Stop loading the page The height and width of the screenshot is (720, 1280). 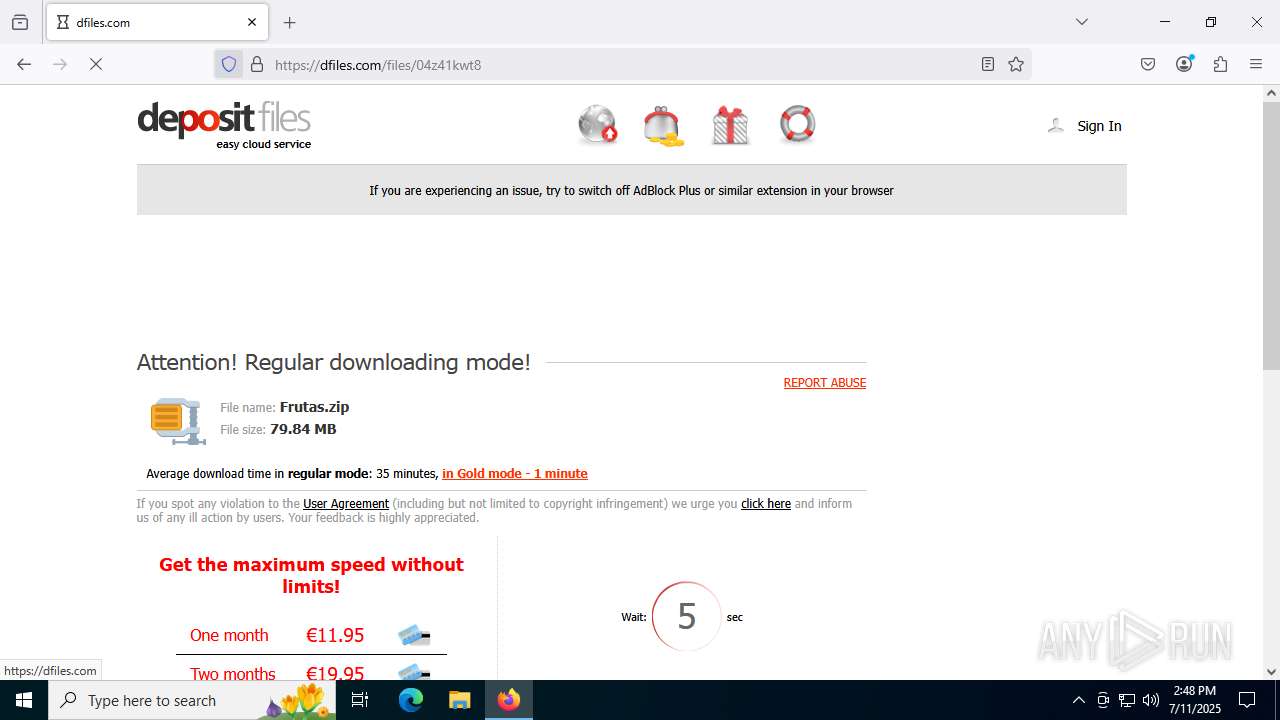coord(96,64)
